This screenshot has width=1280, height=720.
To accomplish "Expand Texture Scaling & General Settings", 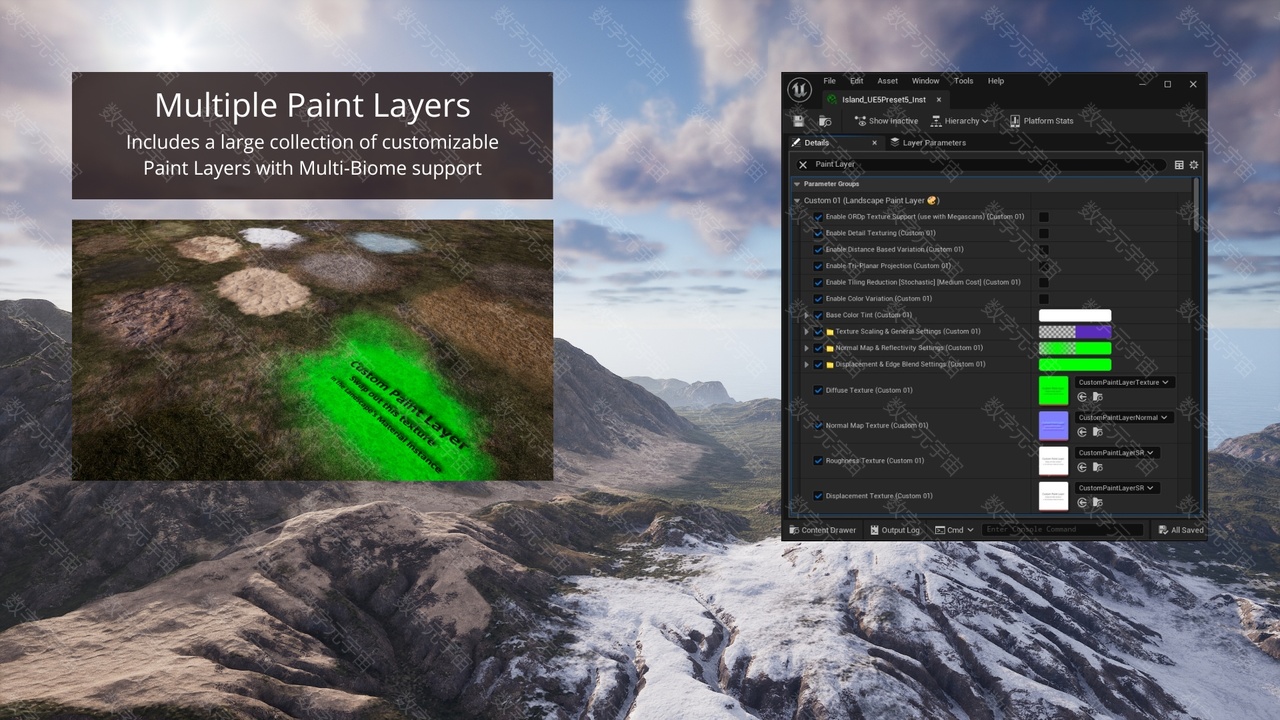I will coord(807,332).
